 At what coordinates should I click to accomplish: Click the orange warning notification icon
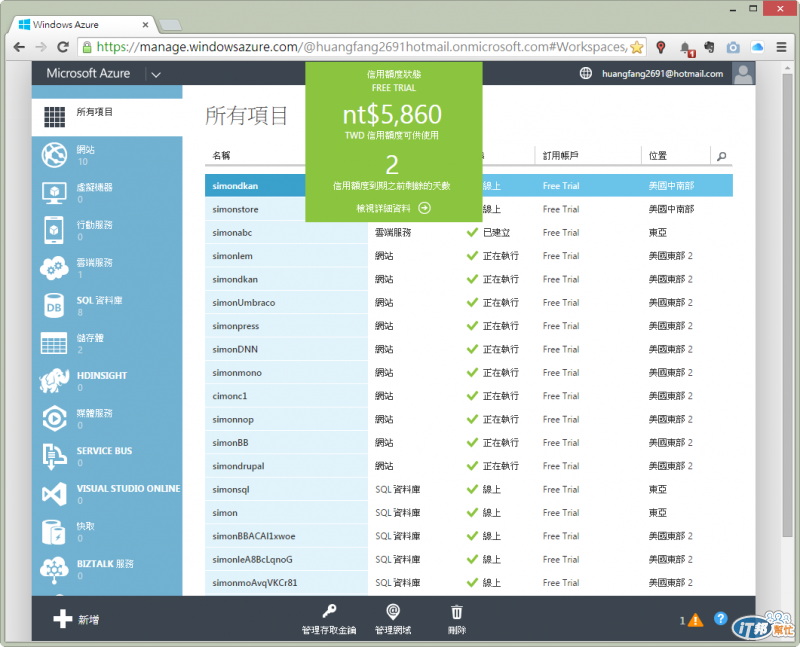pyautogui.click(x=695, y=620)
